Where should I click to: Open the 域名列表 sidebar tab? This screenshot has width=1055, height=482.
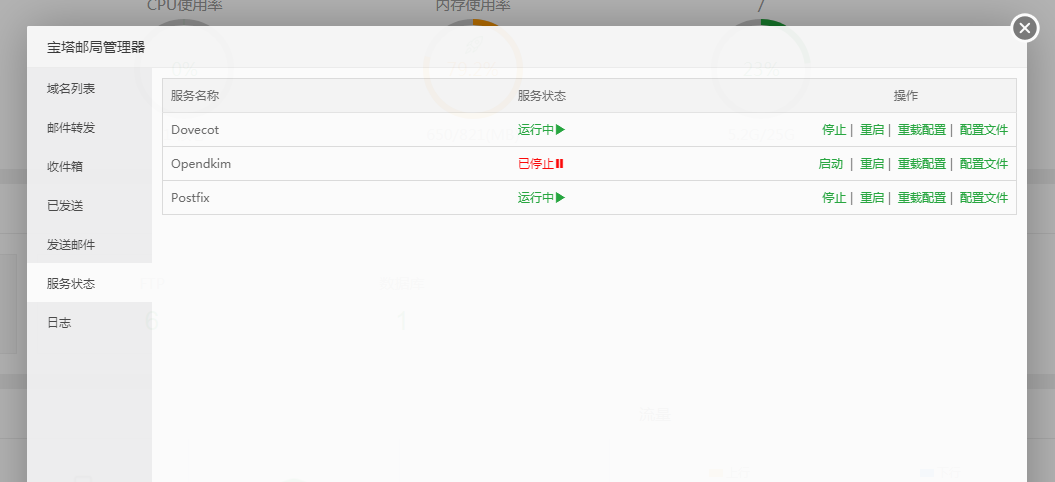pos(89,89)
